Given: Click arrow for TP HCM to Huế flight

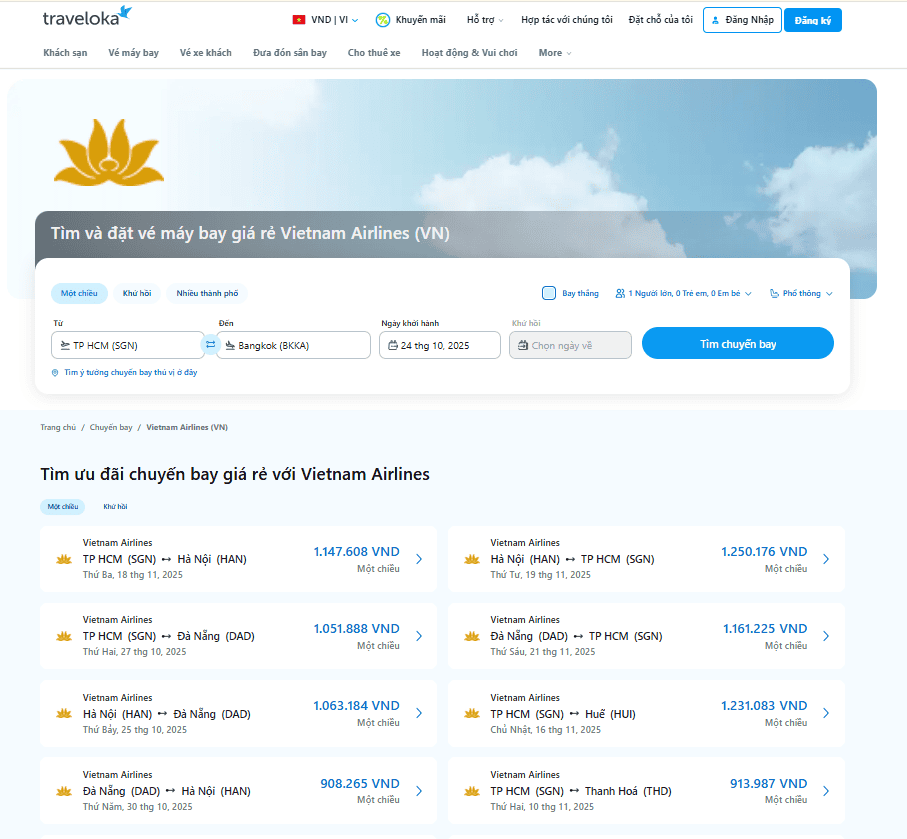Looking at the screenshot, I should tap(826, 714).
